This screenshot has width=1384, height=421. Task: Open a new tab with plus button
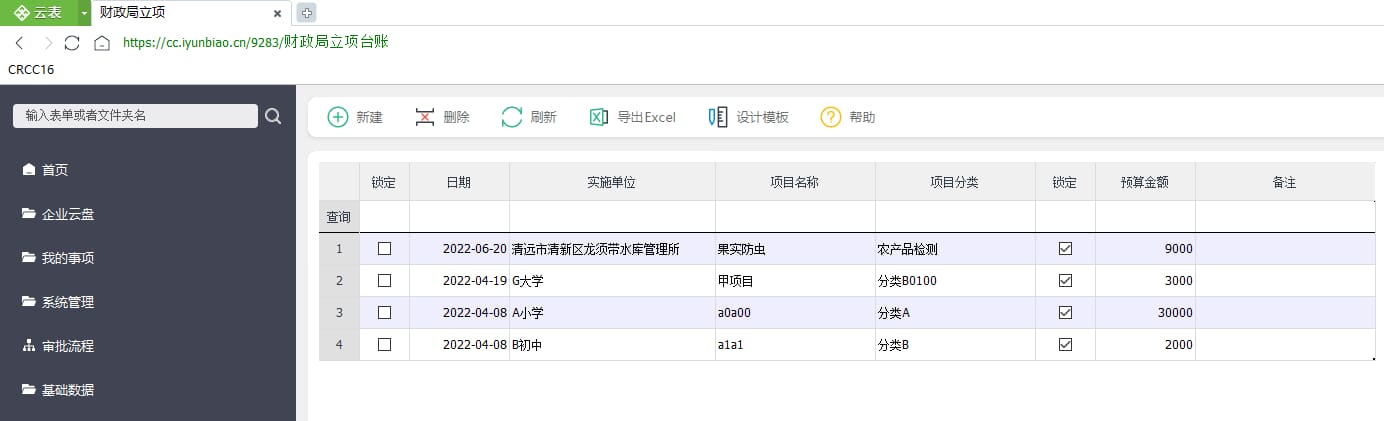(306, 12)
